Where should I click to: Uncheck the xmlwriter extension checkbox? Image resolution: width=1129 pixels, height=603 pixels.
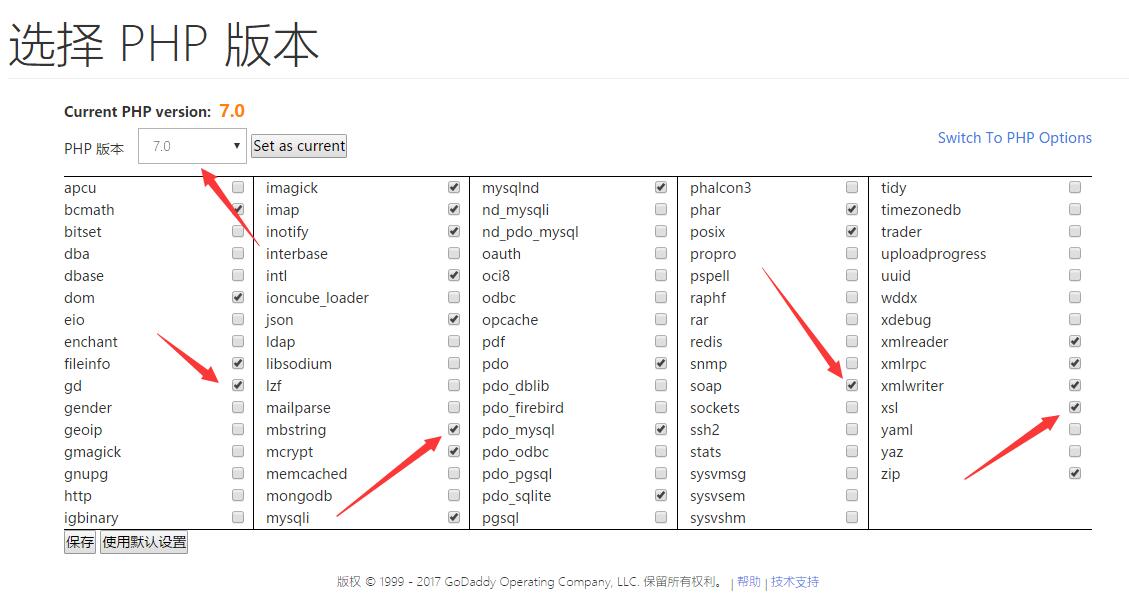click(x=1075, y=385)
